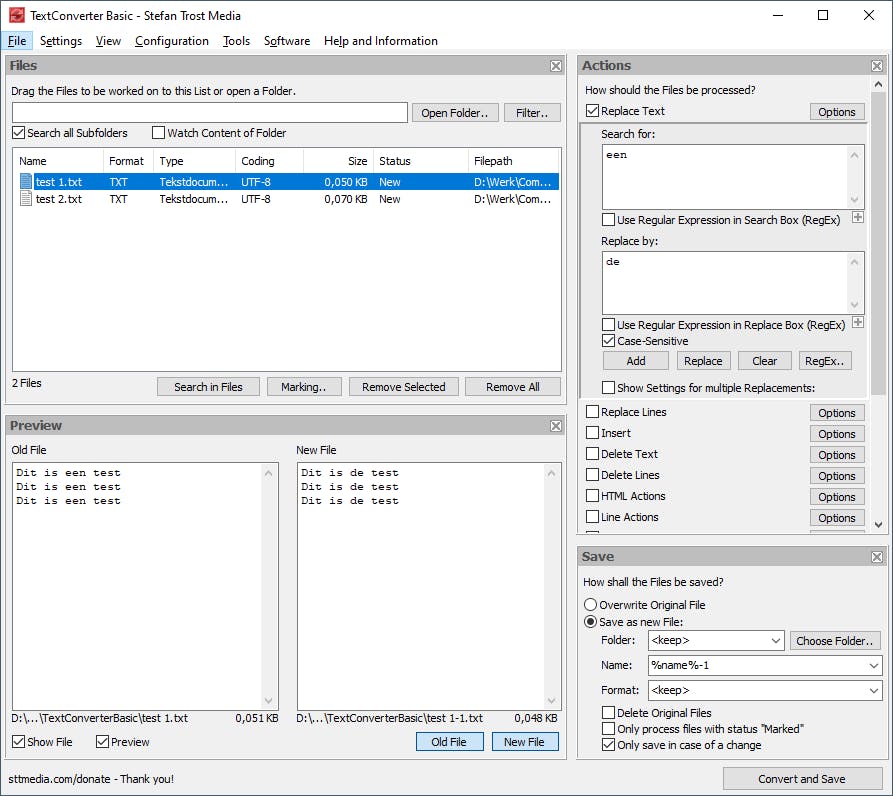Click the TextConverter app icon in title bar
The height and width of the screenshot is (796, 893).
(x=17, y=15)
